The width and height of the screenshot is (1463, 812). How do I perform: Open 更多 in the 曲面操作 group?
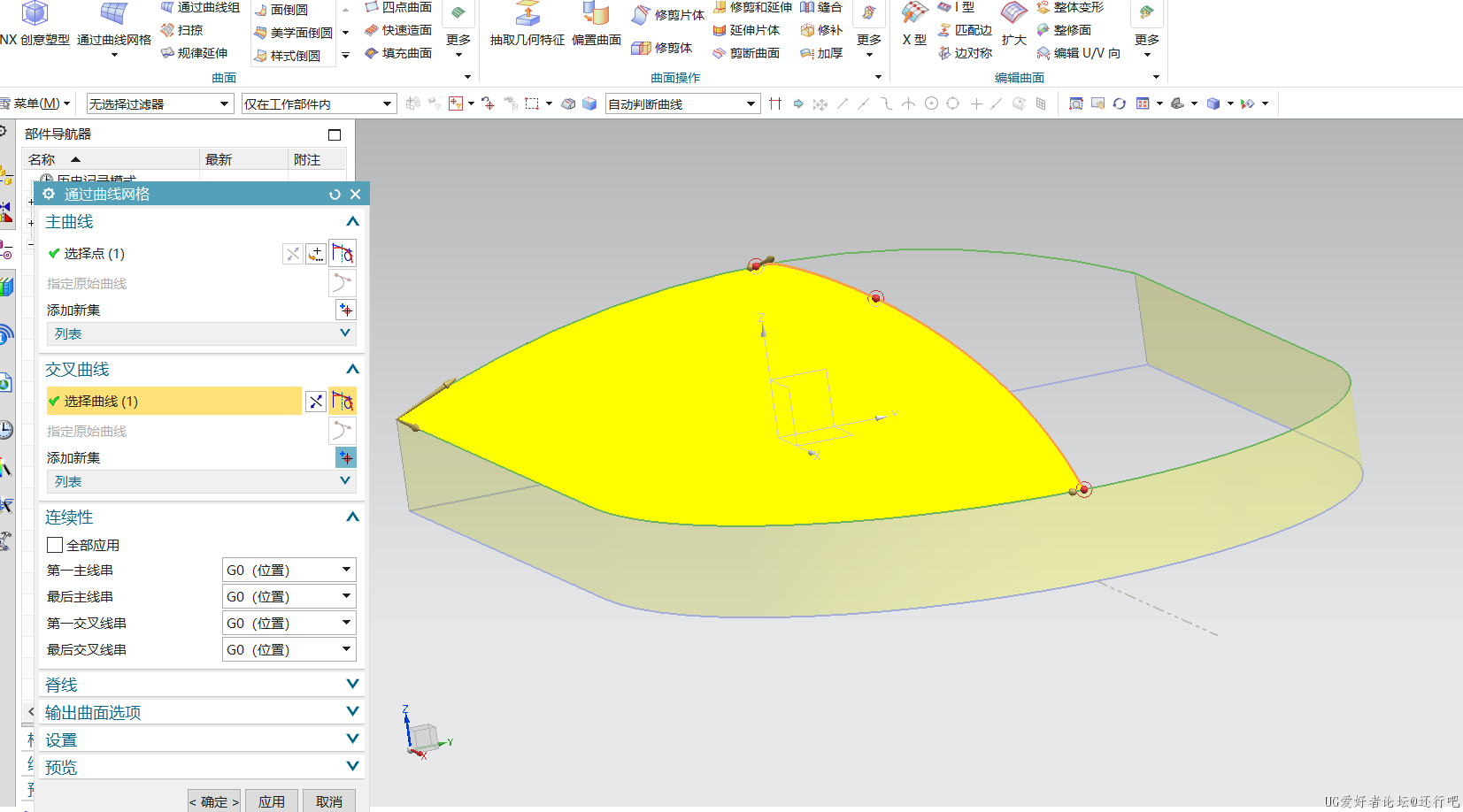[869, 44]
